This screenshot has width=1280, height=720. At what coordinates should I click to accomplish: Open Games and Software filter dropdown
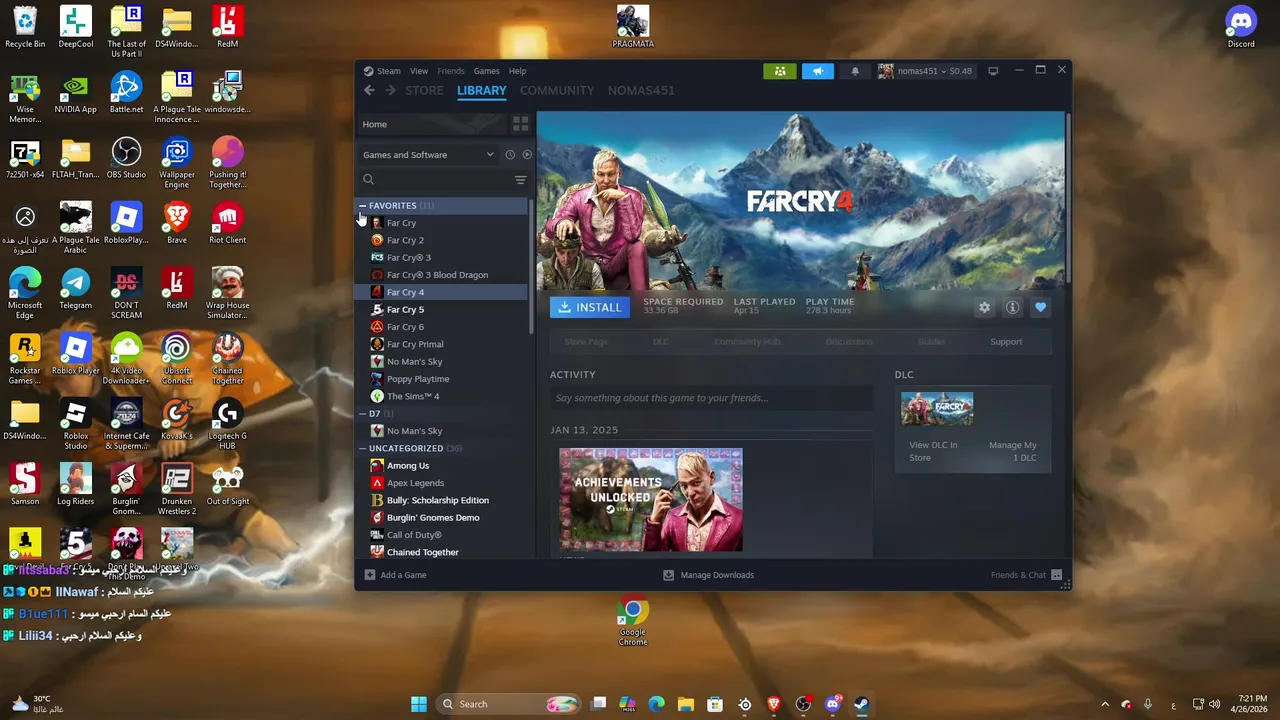[x=428, y=155]
